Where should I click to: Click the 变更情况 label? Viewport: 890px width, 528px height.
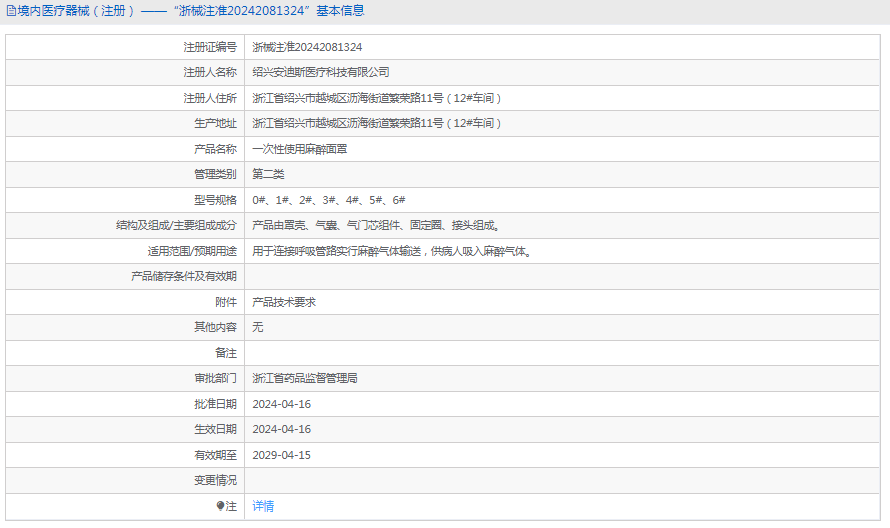click(x=215, y=480)
